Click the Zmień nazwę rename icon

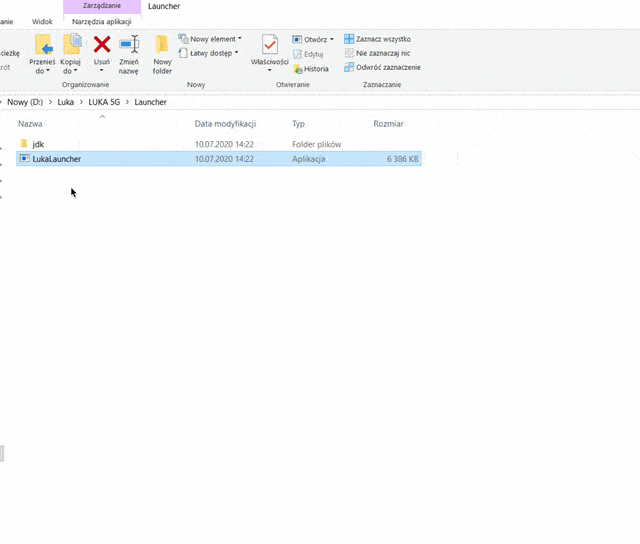pyautogui.click(x=129, y=44)
